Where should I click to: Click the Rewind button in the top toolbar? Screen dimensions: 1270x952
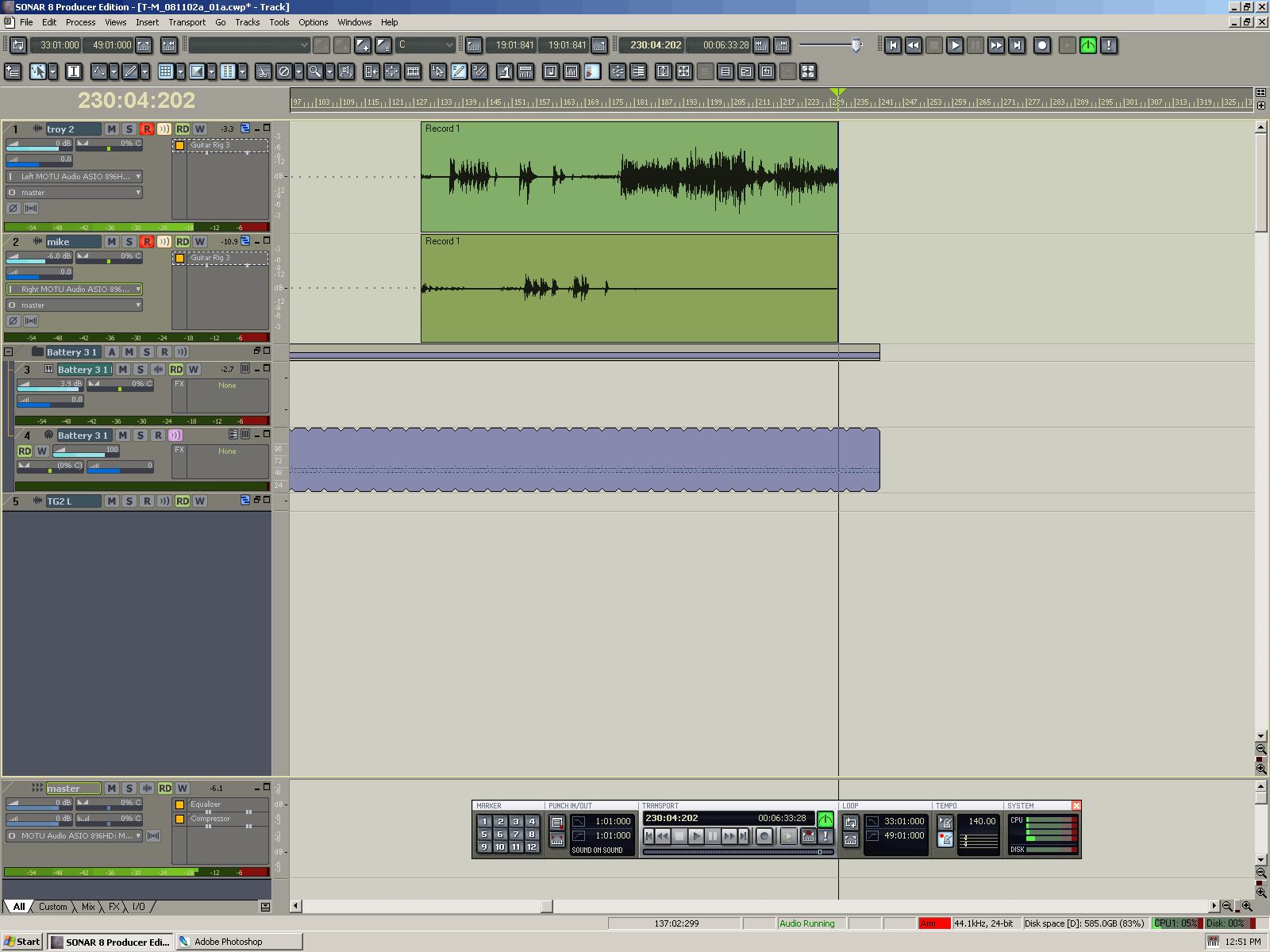click(914, 45)
